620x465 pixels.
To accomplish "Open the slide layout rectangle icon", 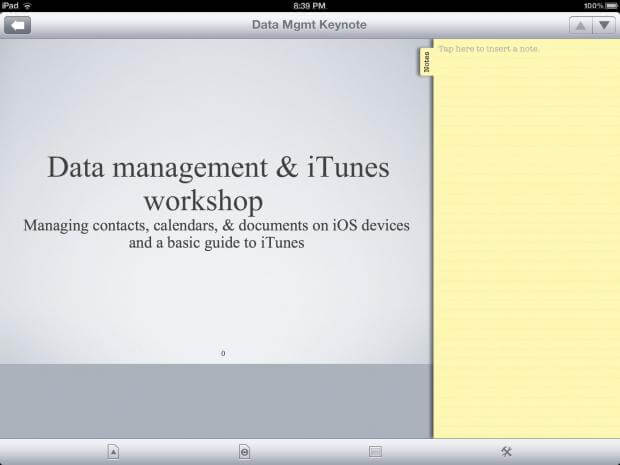I will 375,451.
